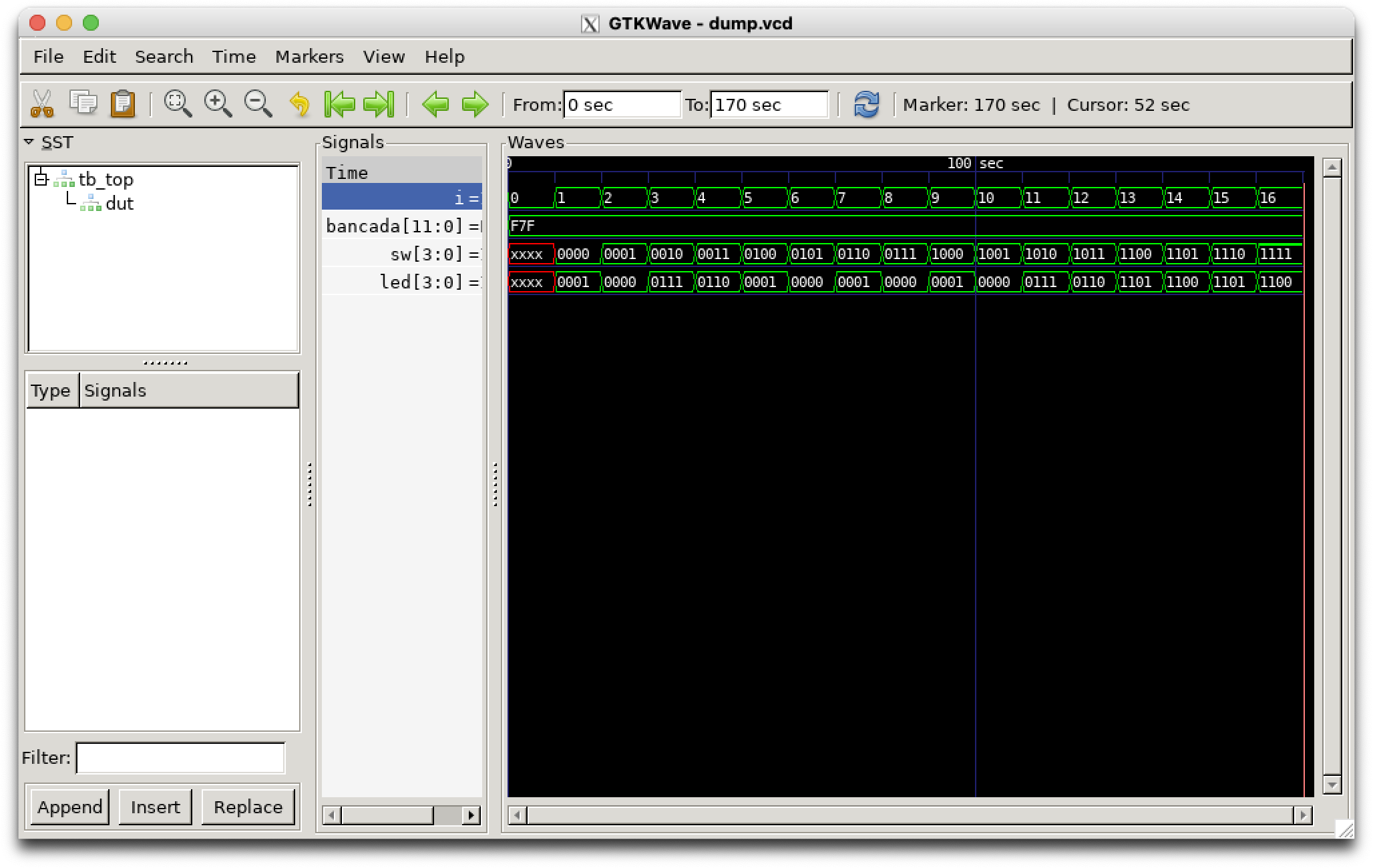
Task: Click the red xxxx value on sw row
Action: click(x=526, y=254)
